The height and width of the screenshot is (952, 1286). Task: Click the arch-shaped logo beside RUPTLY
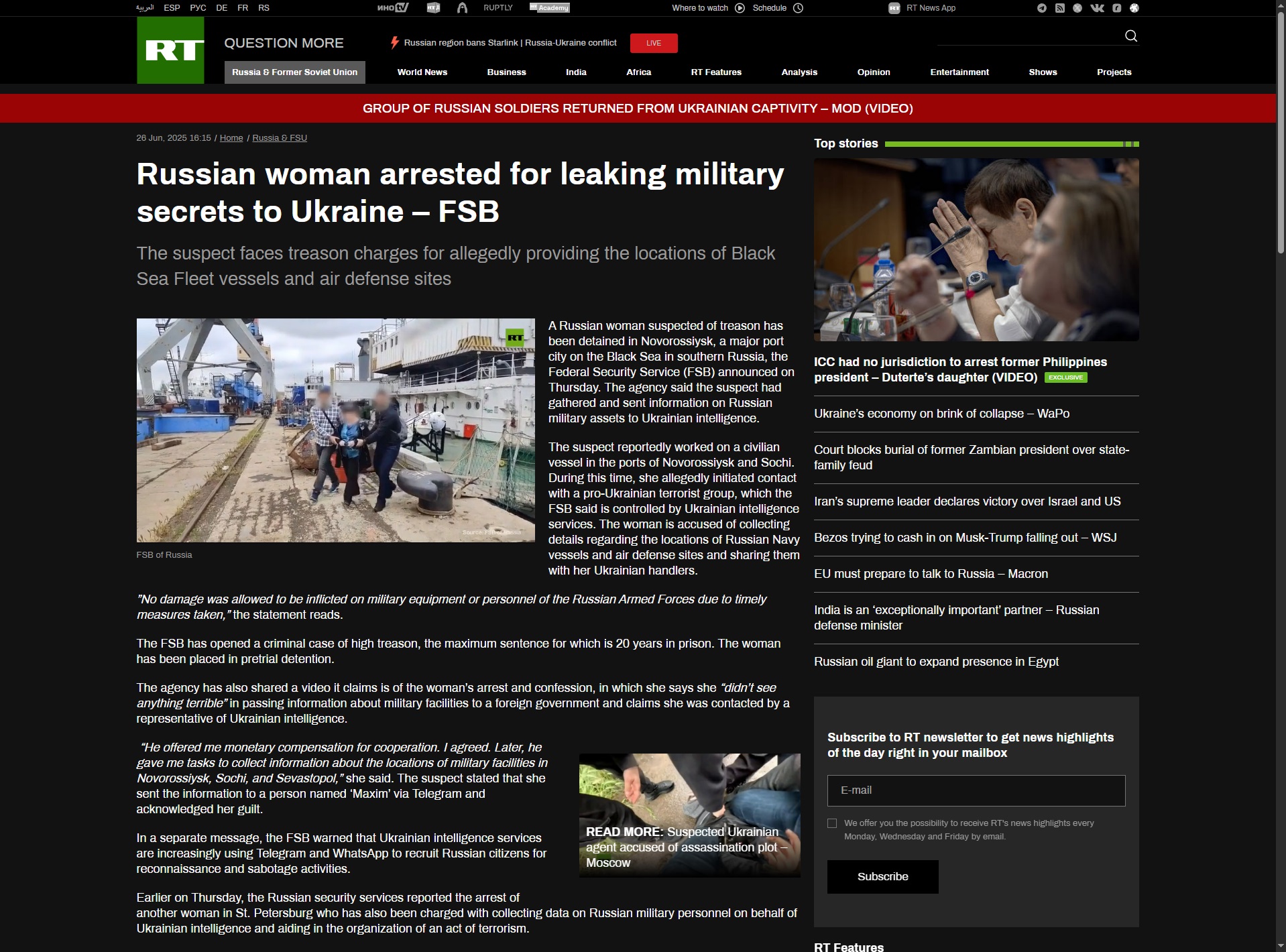(462, 8)
